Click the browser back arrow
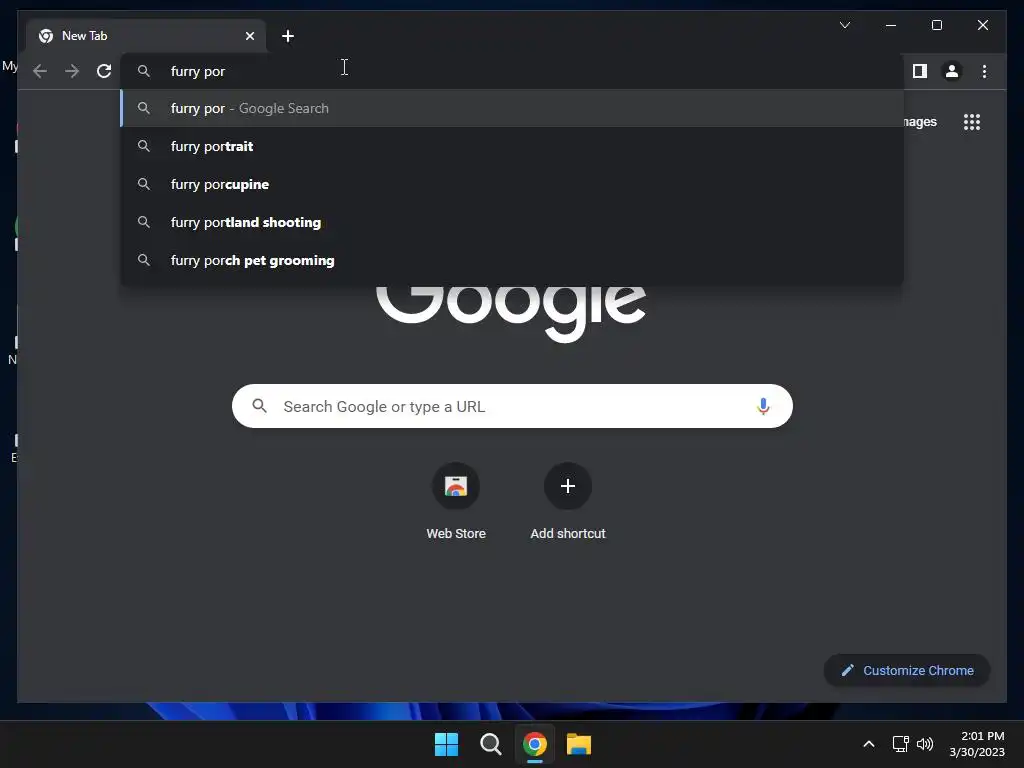 (40, 71)
